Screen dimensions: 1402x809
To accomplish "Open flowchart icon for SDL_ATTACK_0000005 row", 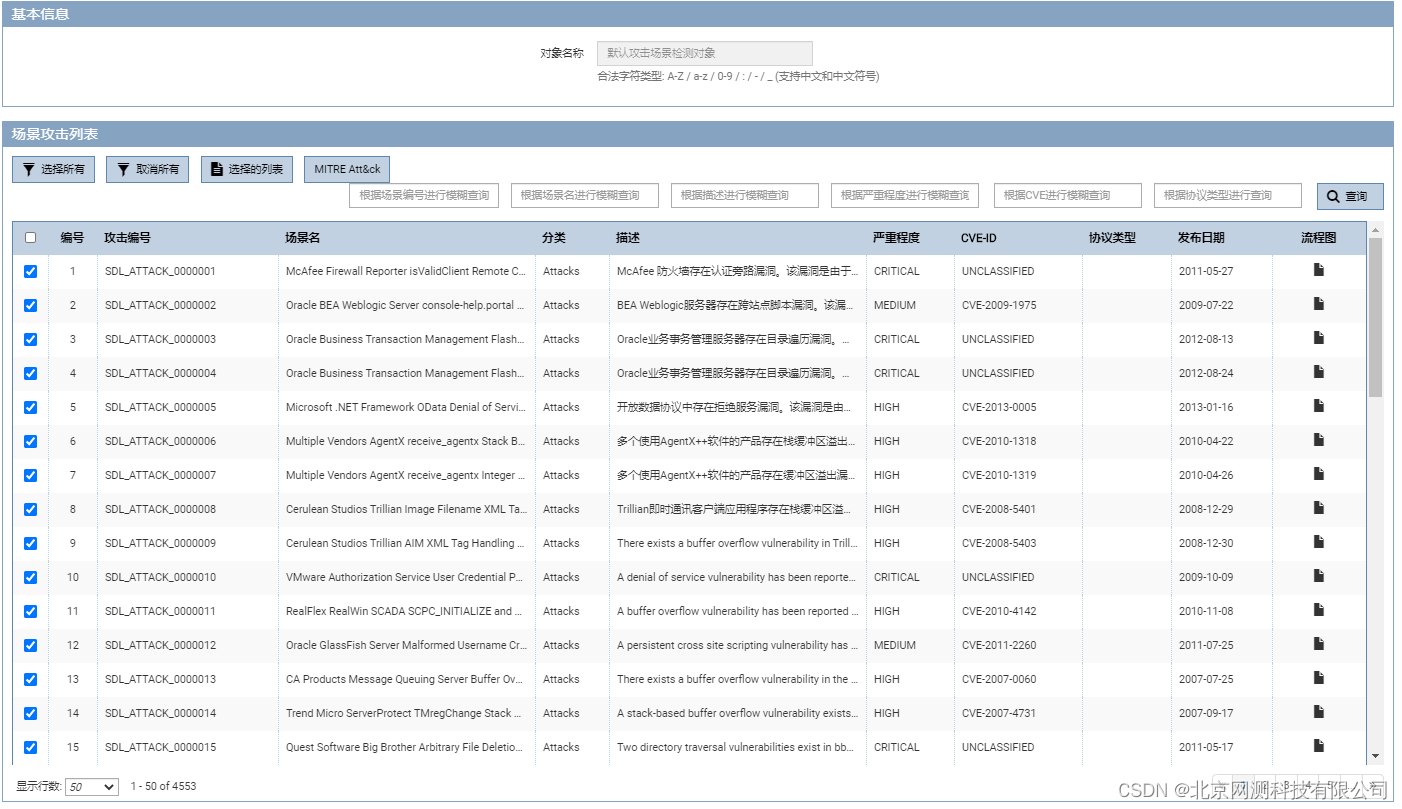I will 1319,406.
